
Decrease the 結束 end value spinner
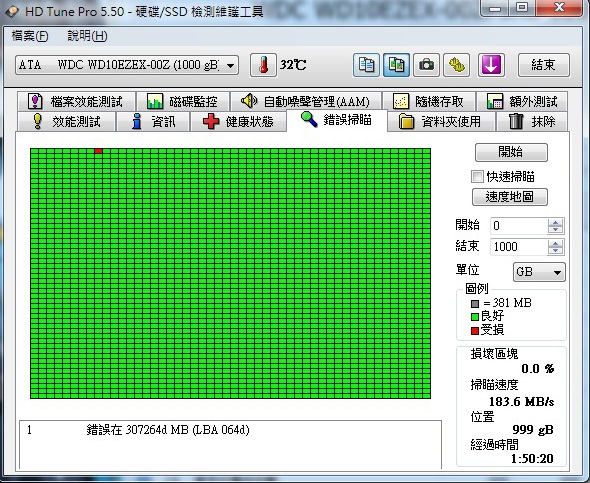point(555,251)
